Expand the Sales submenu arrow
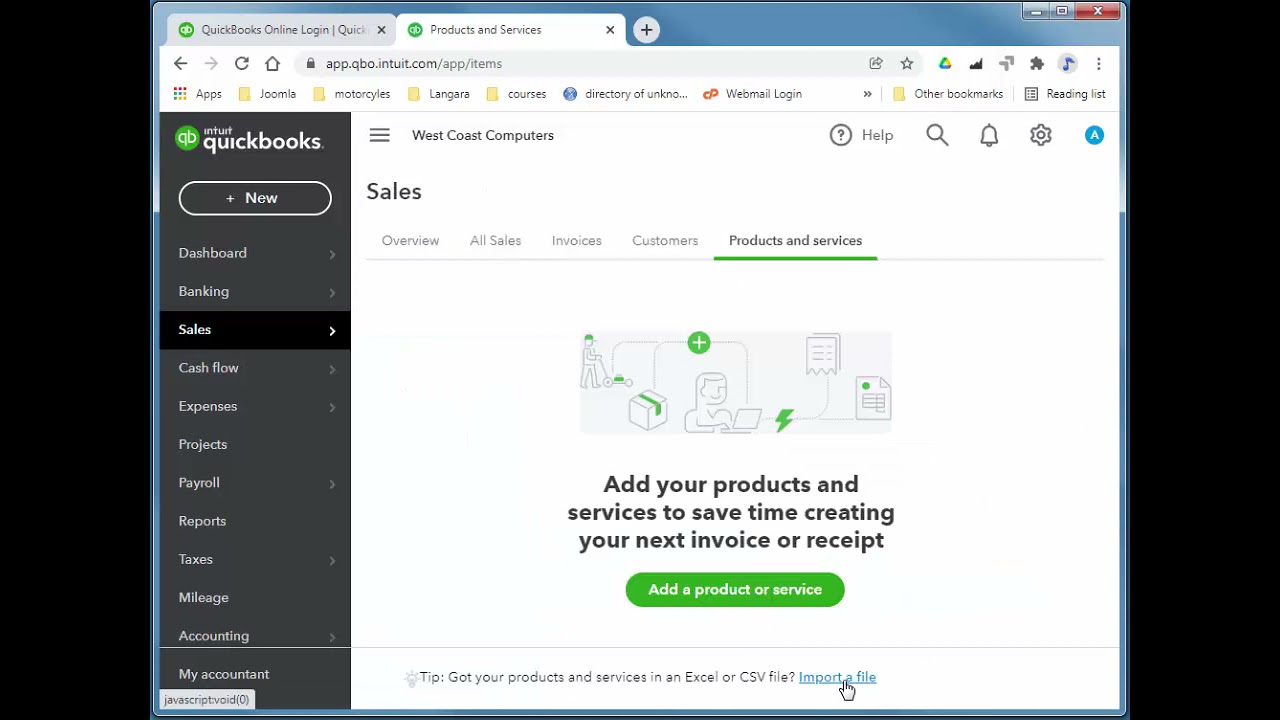Screen dimensions: 1280x720 [x=332, y=330]
